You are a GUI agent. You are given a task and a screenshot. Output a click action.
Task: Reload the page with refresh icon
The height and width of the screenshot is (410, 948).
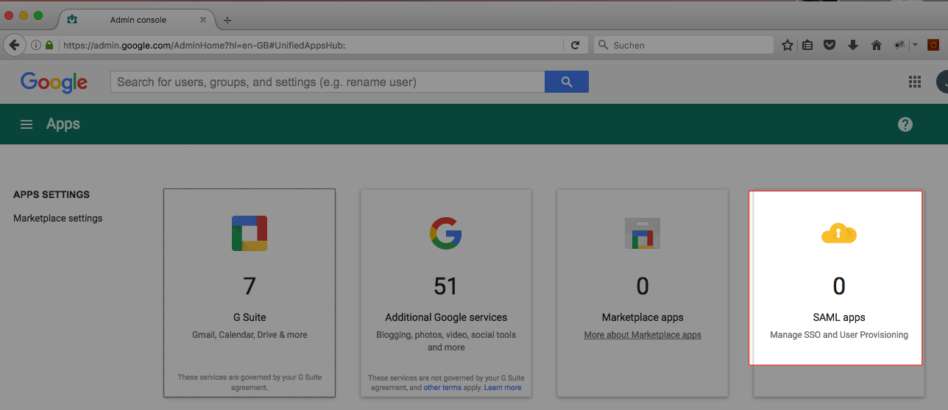(x=575, y=45)
